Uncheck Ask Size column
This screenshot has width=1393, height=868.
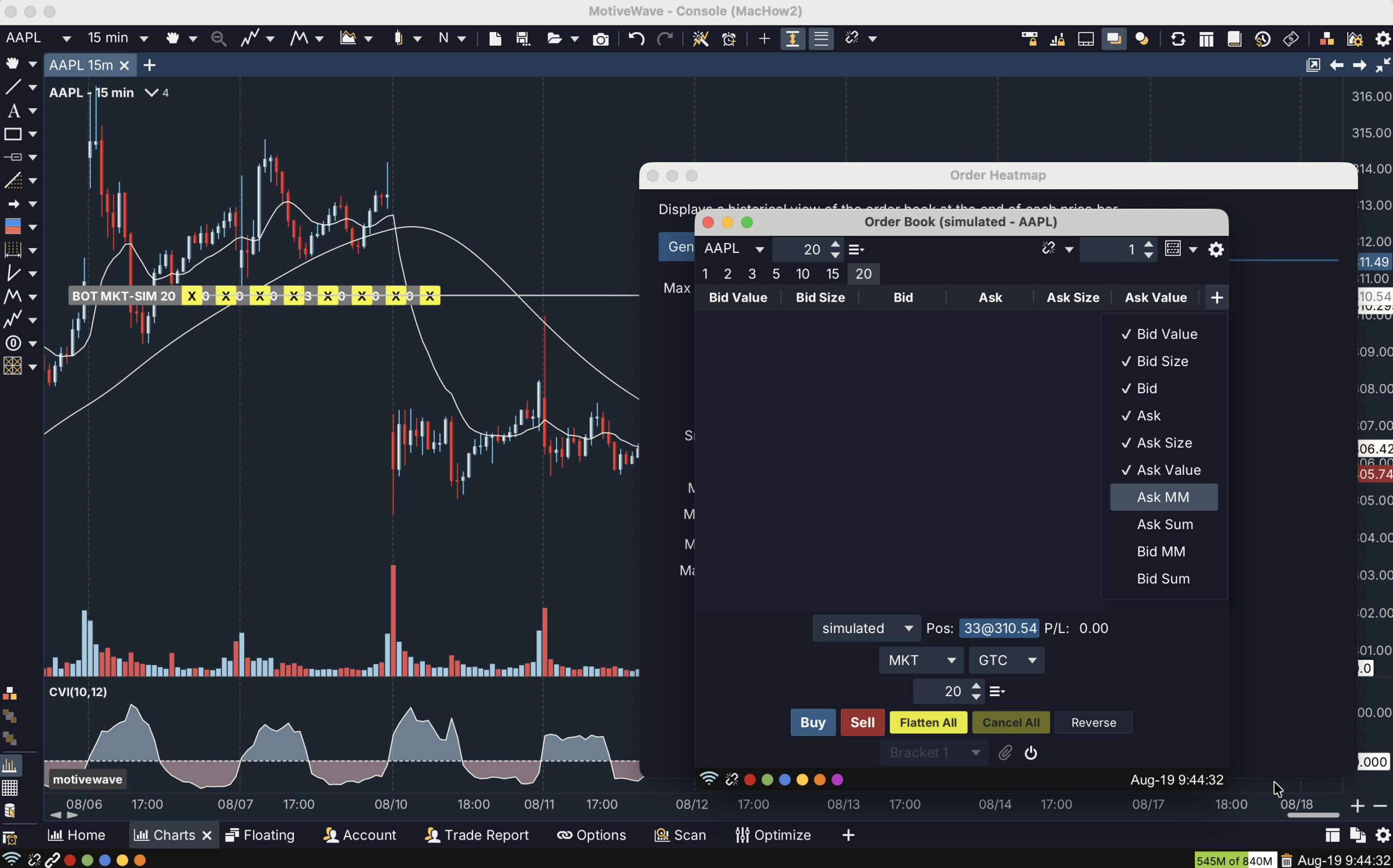coord(1163,443)
